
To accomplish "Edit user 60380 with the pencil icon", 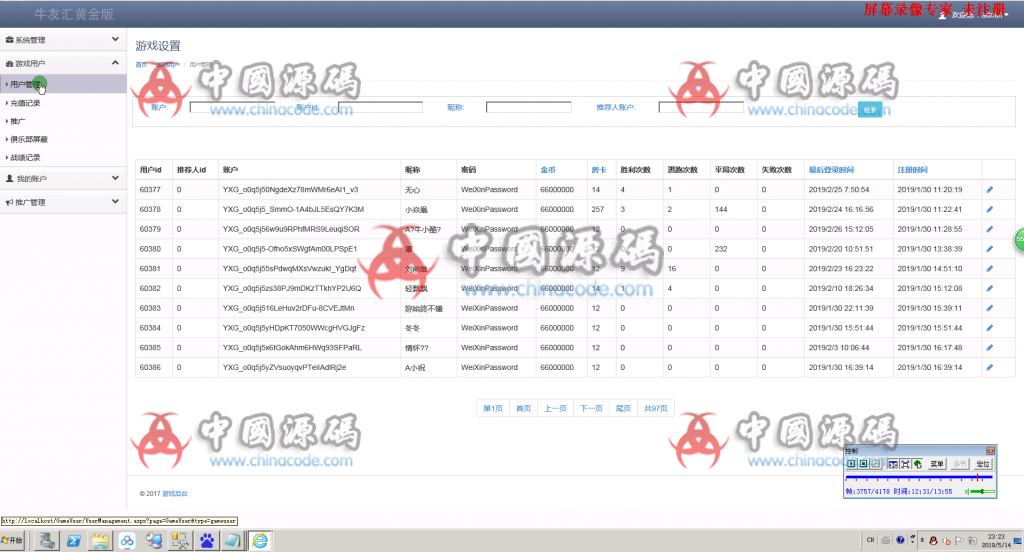I will [x=989, y=249].
